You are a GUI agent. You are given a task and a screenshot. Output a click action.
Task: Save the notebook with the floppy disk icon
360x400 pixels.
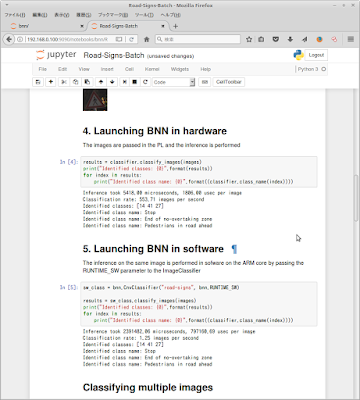tap(38, 82)
